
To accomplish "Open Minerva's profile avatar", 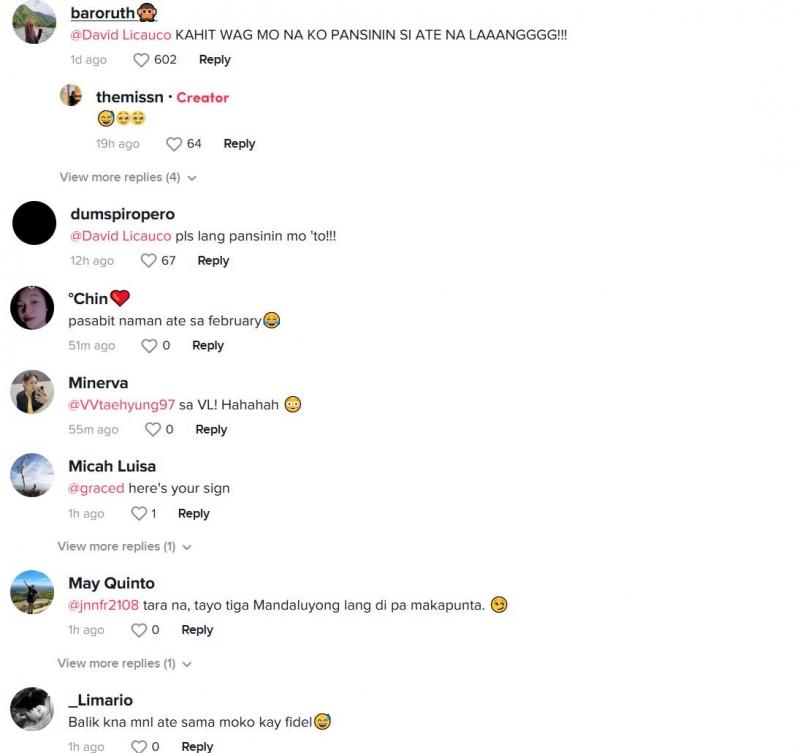I will 32,392.
